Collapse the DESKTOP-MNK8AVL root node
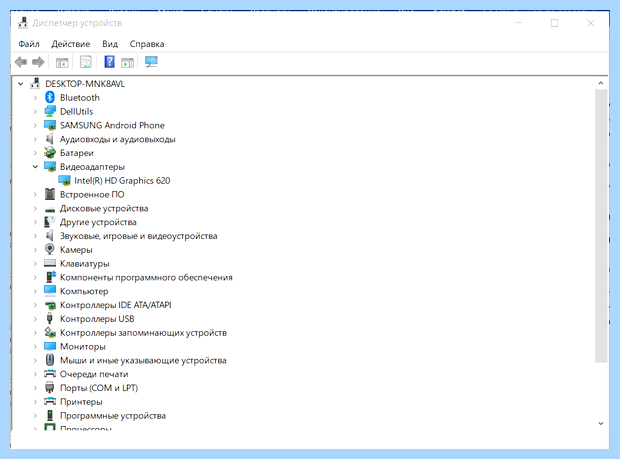Screen dimensions: 620x459 [x=21, y=84]
